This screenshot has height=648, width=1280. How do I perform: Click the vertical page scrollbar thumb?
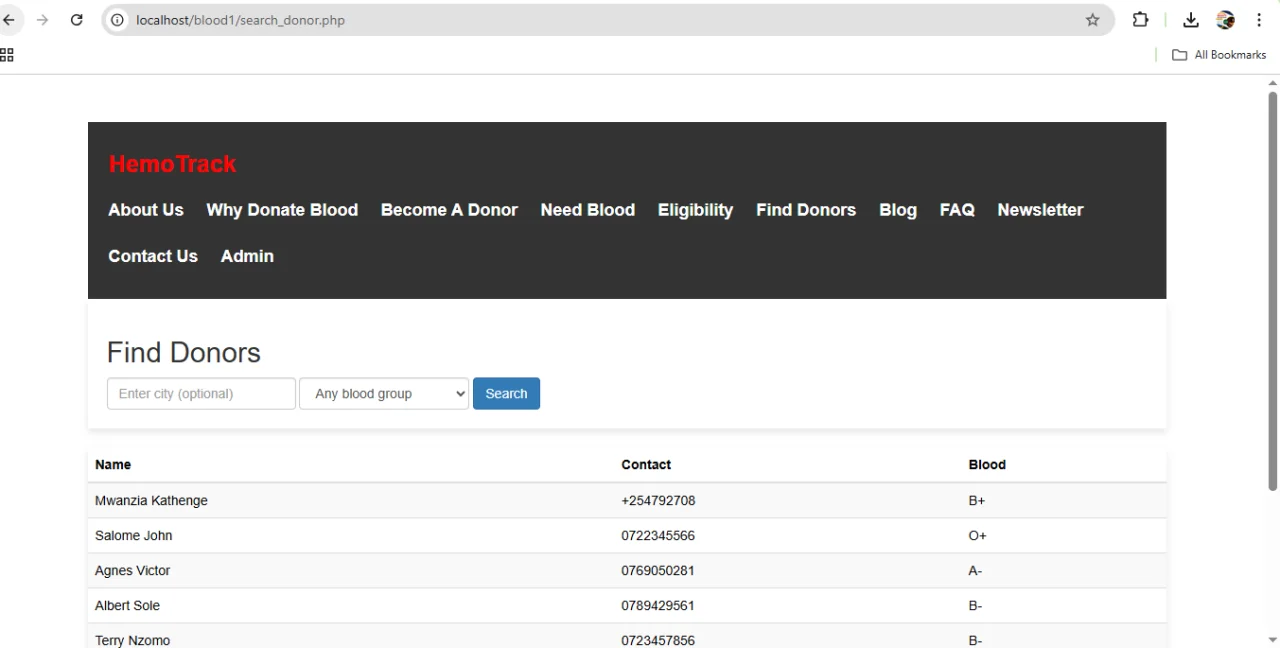click(1273, 290)
